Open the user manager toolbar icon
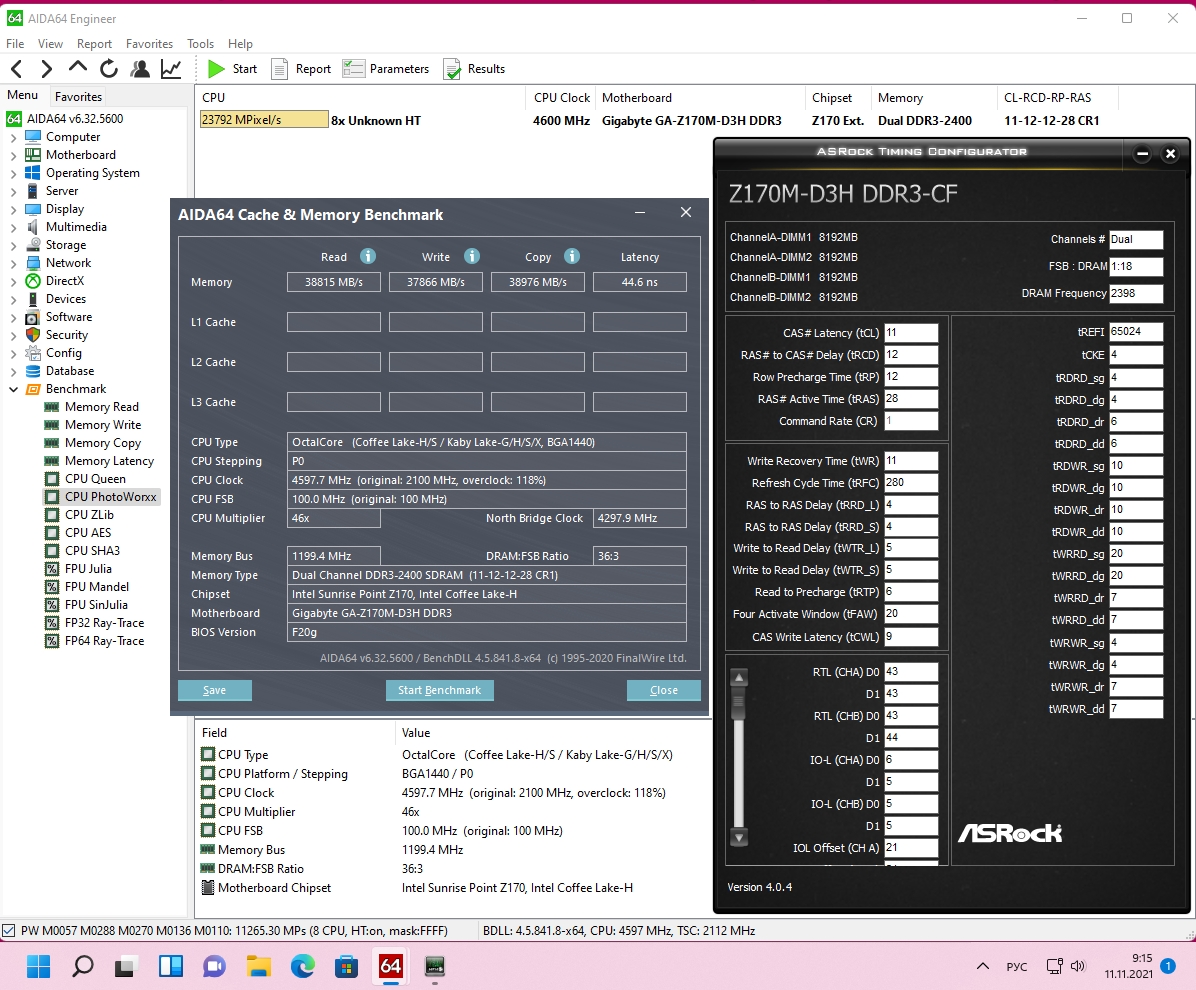 click(x=140, y=69)
